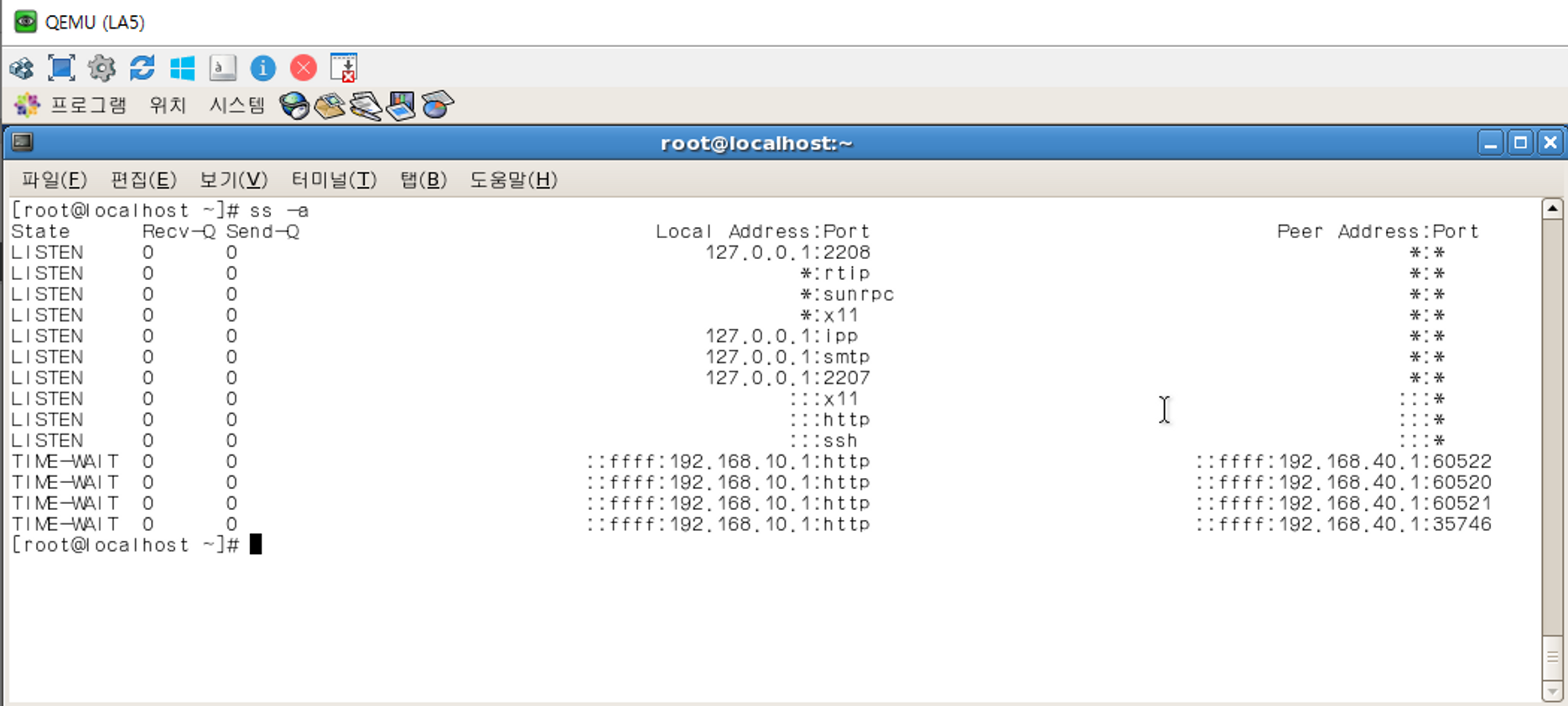1568x706 pixels.
Task: Click the red X disconnect icon
Action: tap(303, 68)
